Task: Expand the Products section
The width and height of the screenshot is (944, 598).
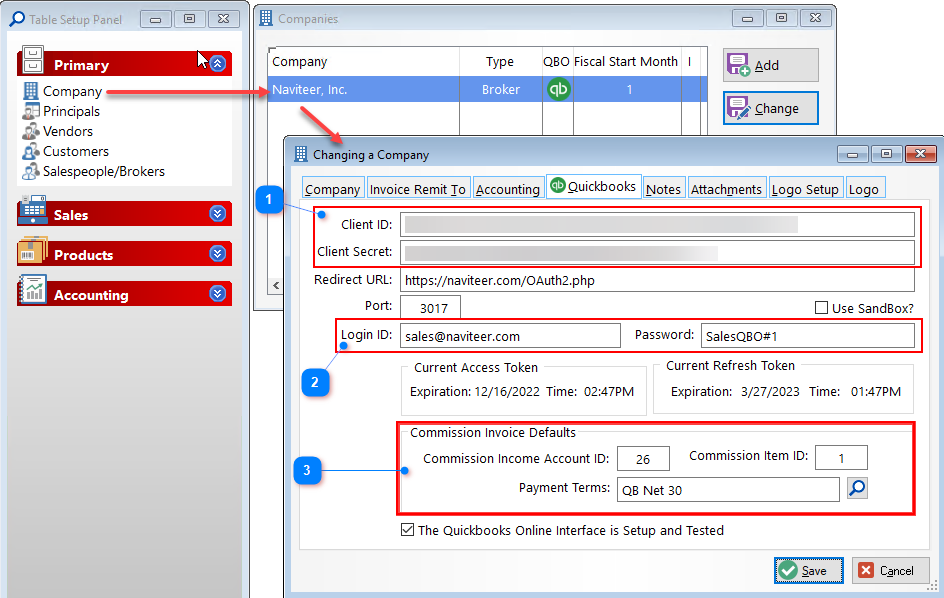Action: (218, 254)
